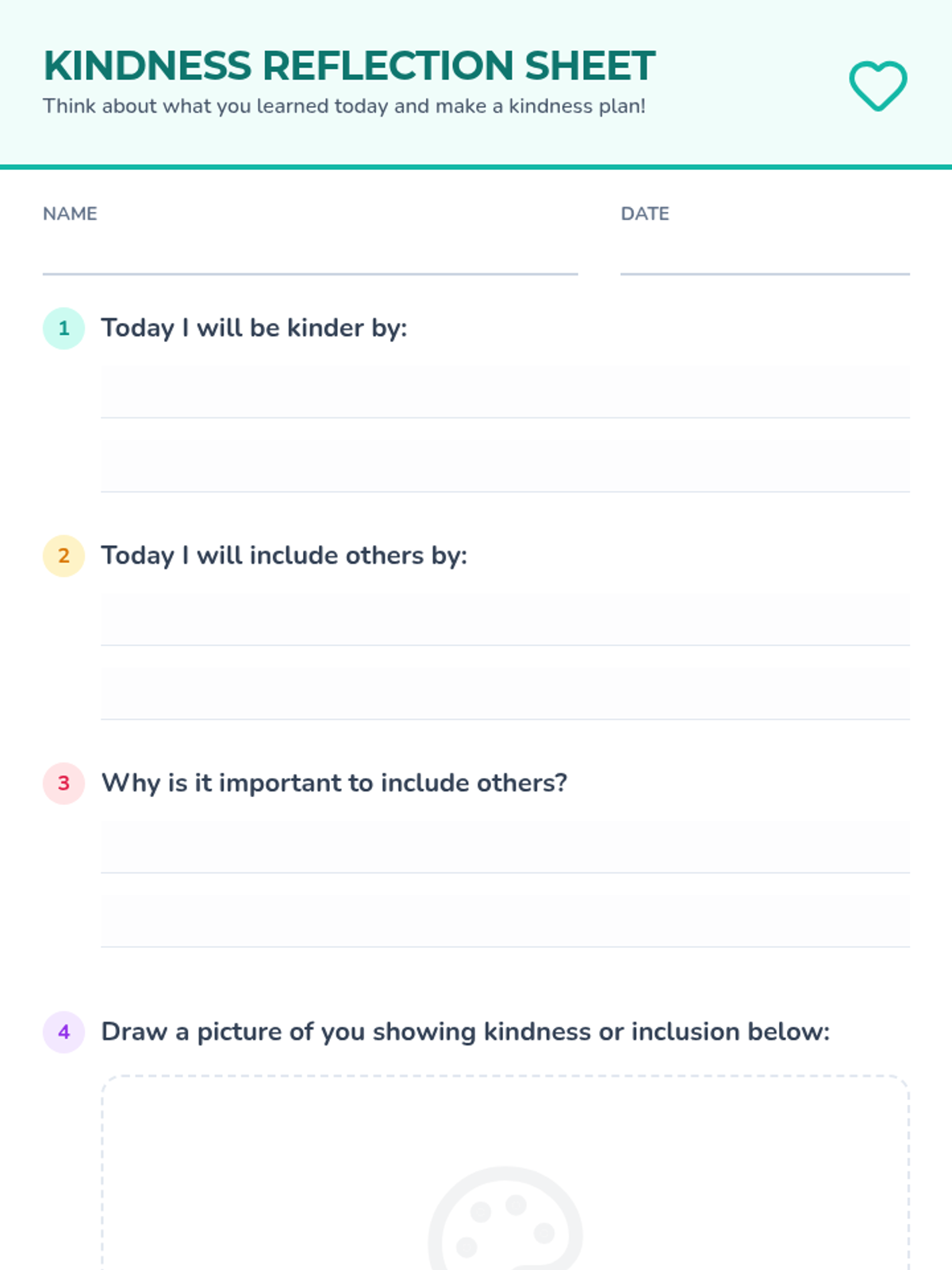Viewport: 952px width, 1270px height.
Task: Click the 'Think about what you learned' subtitle
Action: pos(344,106)
